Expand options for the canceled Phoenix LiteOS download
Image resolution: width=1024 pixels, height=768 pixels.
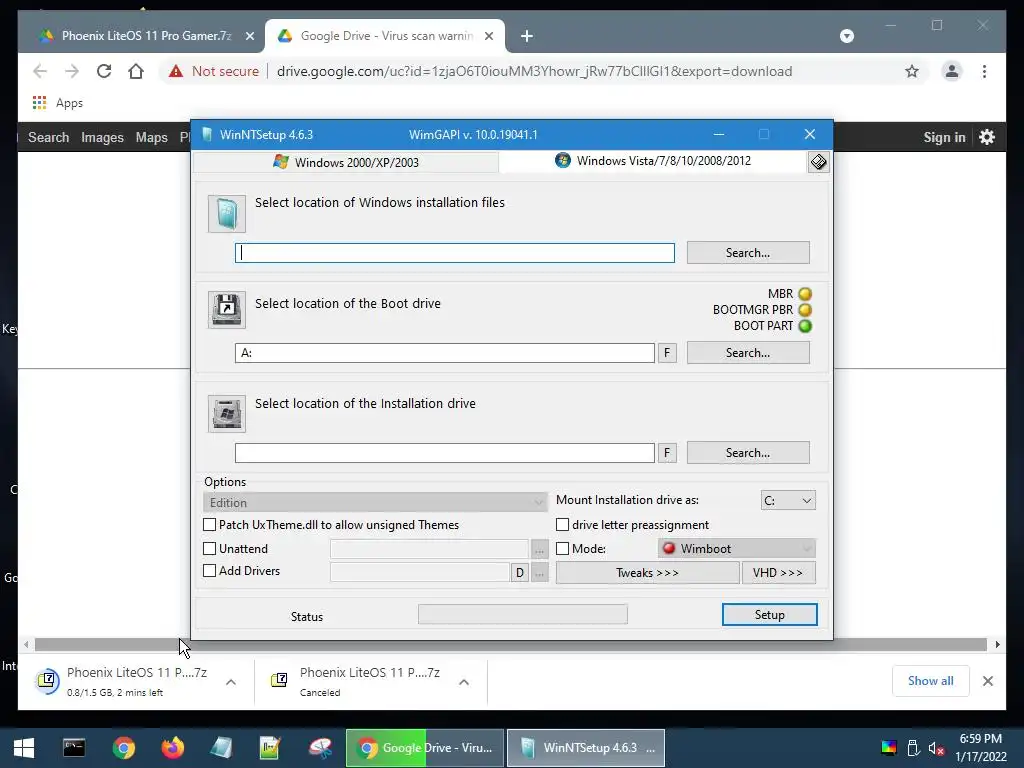(x=464, y=682)
